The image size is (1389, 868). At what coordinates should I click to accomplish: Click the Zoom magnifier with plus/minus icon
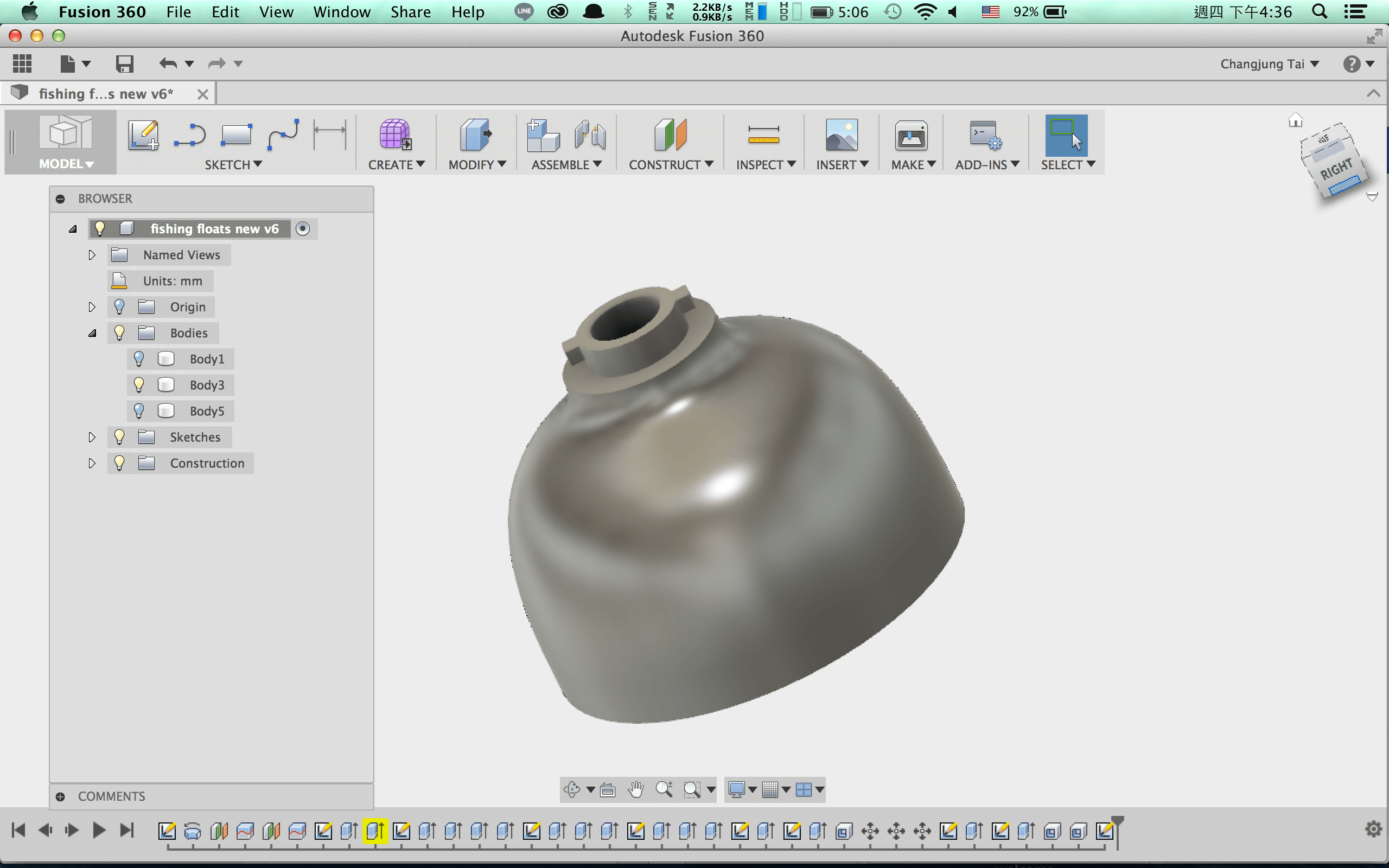click(664, 789)
